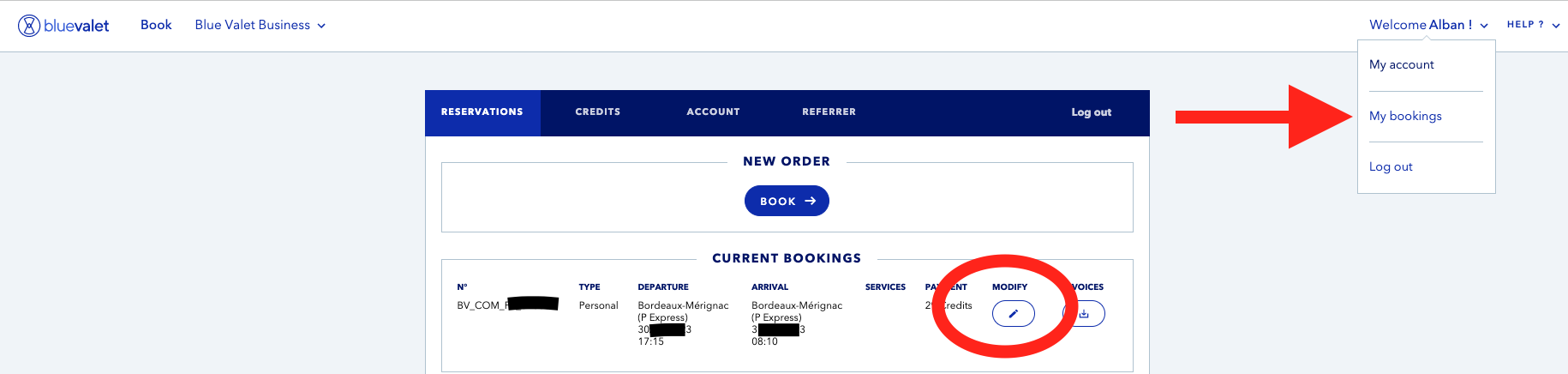This screenshot has width=1568, height=374.
Task: Click Log out in the navy bar
Action: tap(1091, 112)
